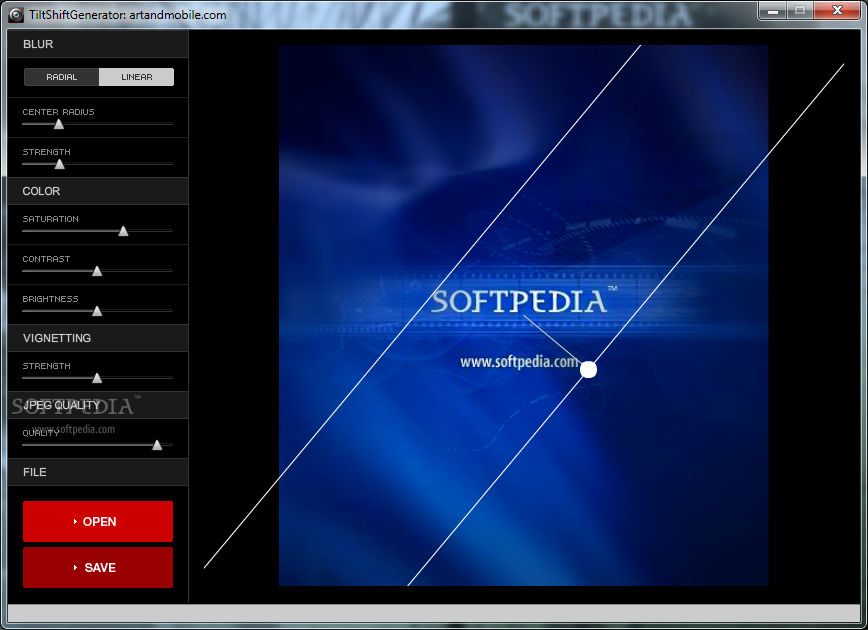Click the TiltShiftGenerator camera app icon
The image size is (868, 630).
click(x=17, y=14)
